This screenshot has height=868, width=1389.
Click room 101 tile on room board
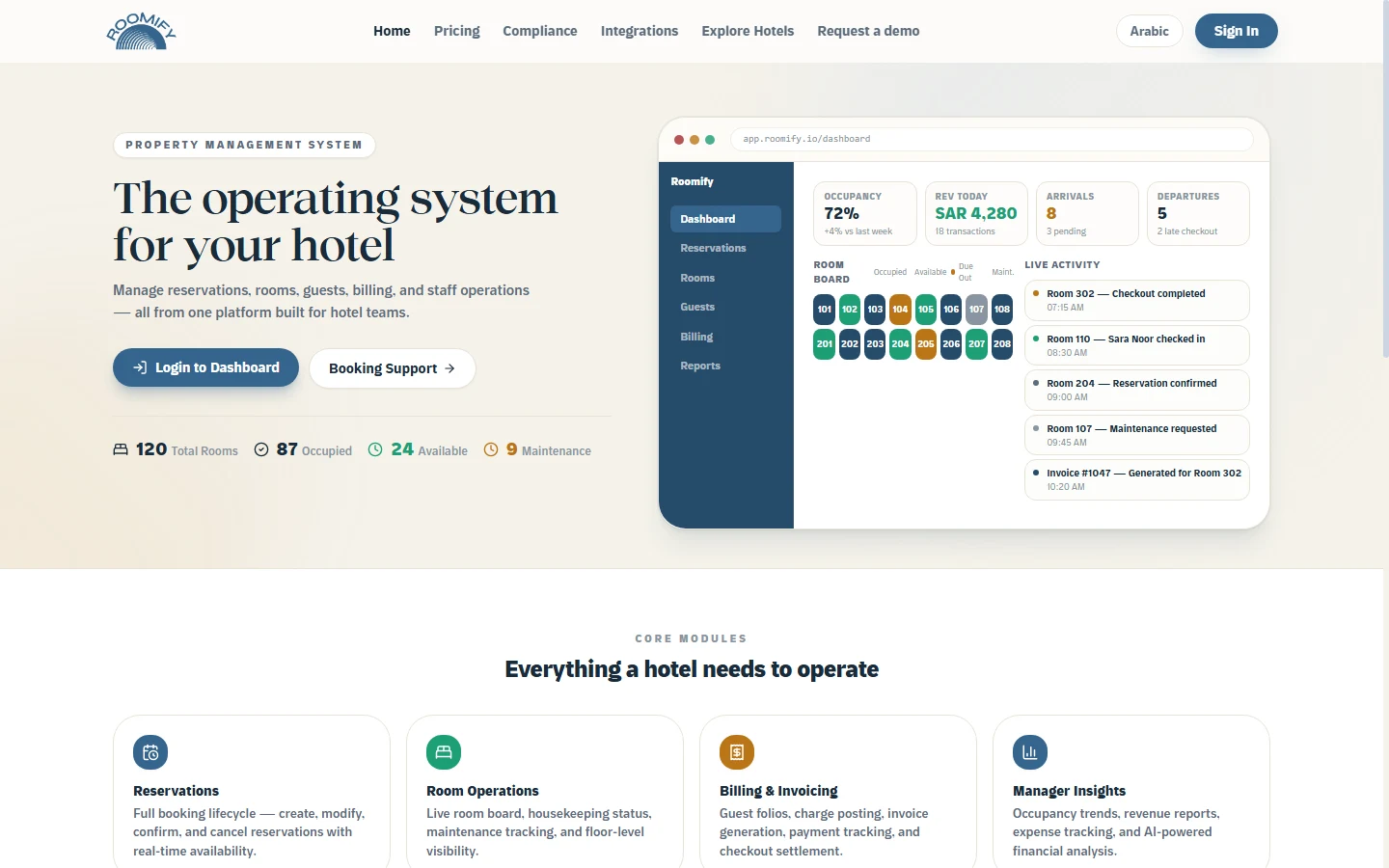825,310
